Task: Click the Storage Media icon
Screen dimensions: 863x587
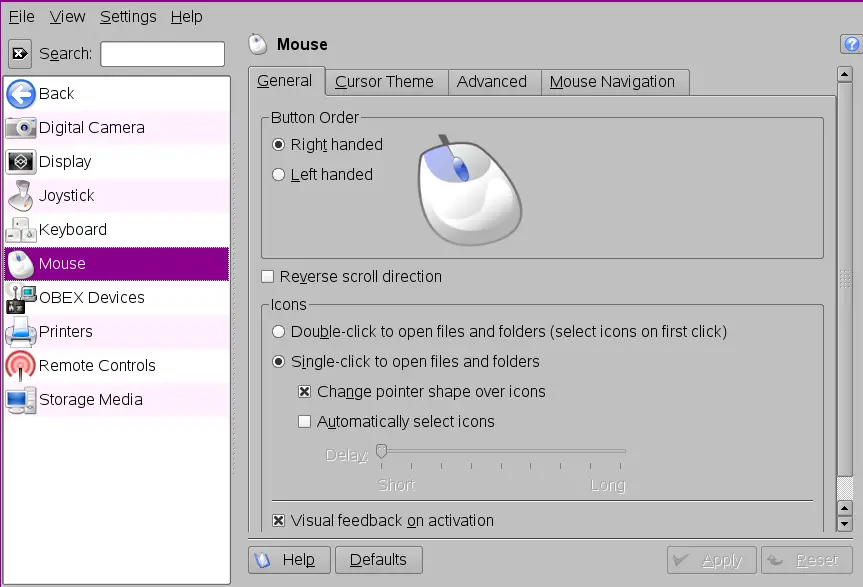Action: pyautogui.click(x=21, y=400)
